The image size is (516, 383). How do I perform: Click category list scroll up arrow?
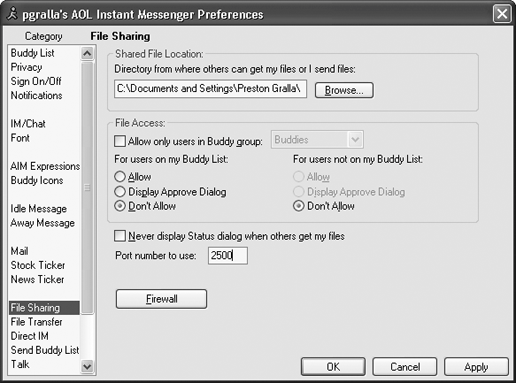point(87,53)
